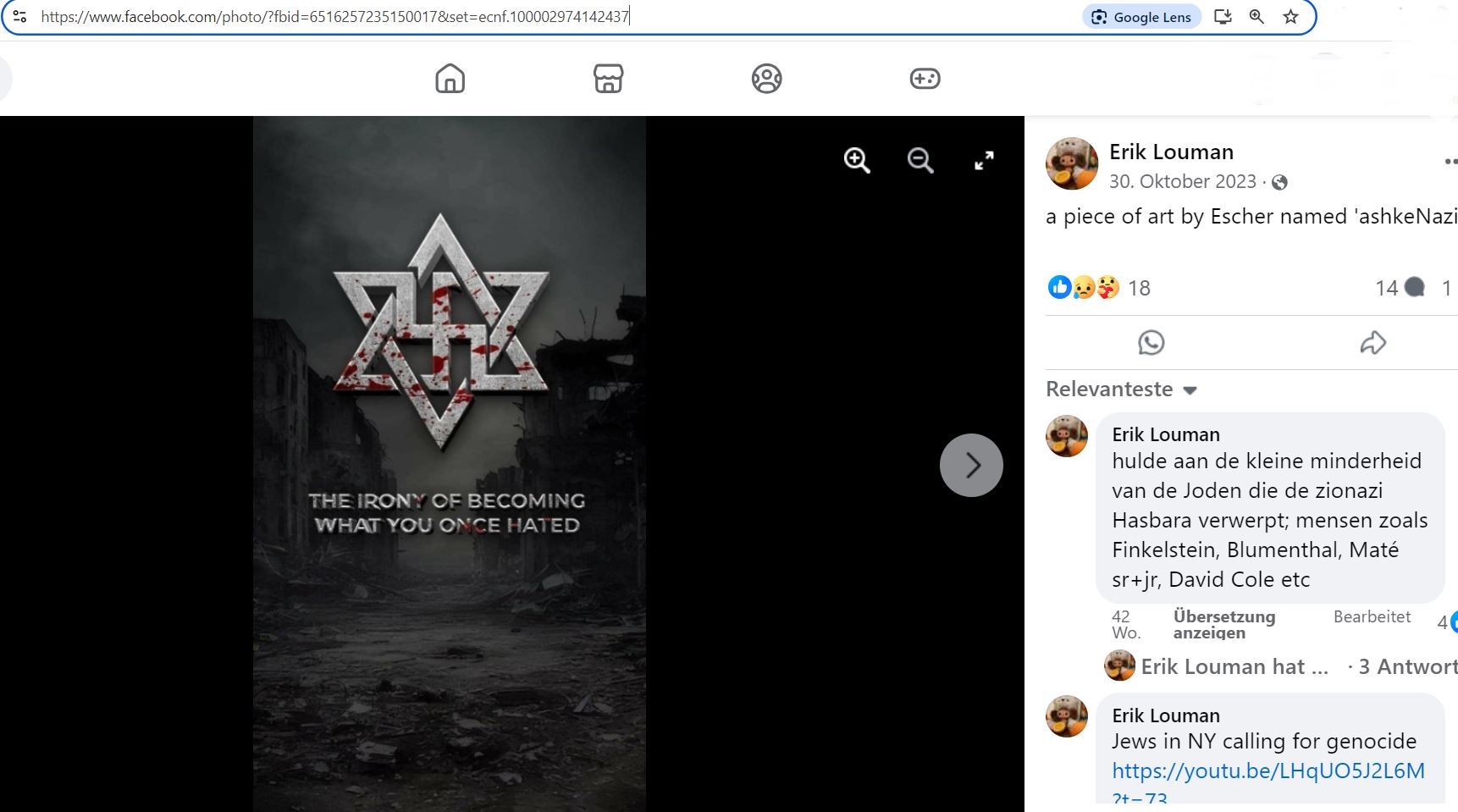Viewport: 1458px width, 812px height.
Task: Click avatar beside 'Jews in NY' comment
Action: pyautogui.click(x=1067, y=716)
